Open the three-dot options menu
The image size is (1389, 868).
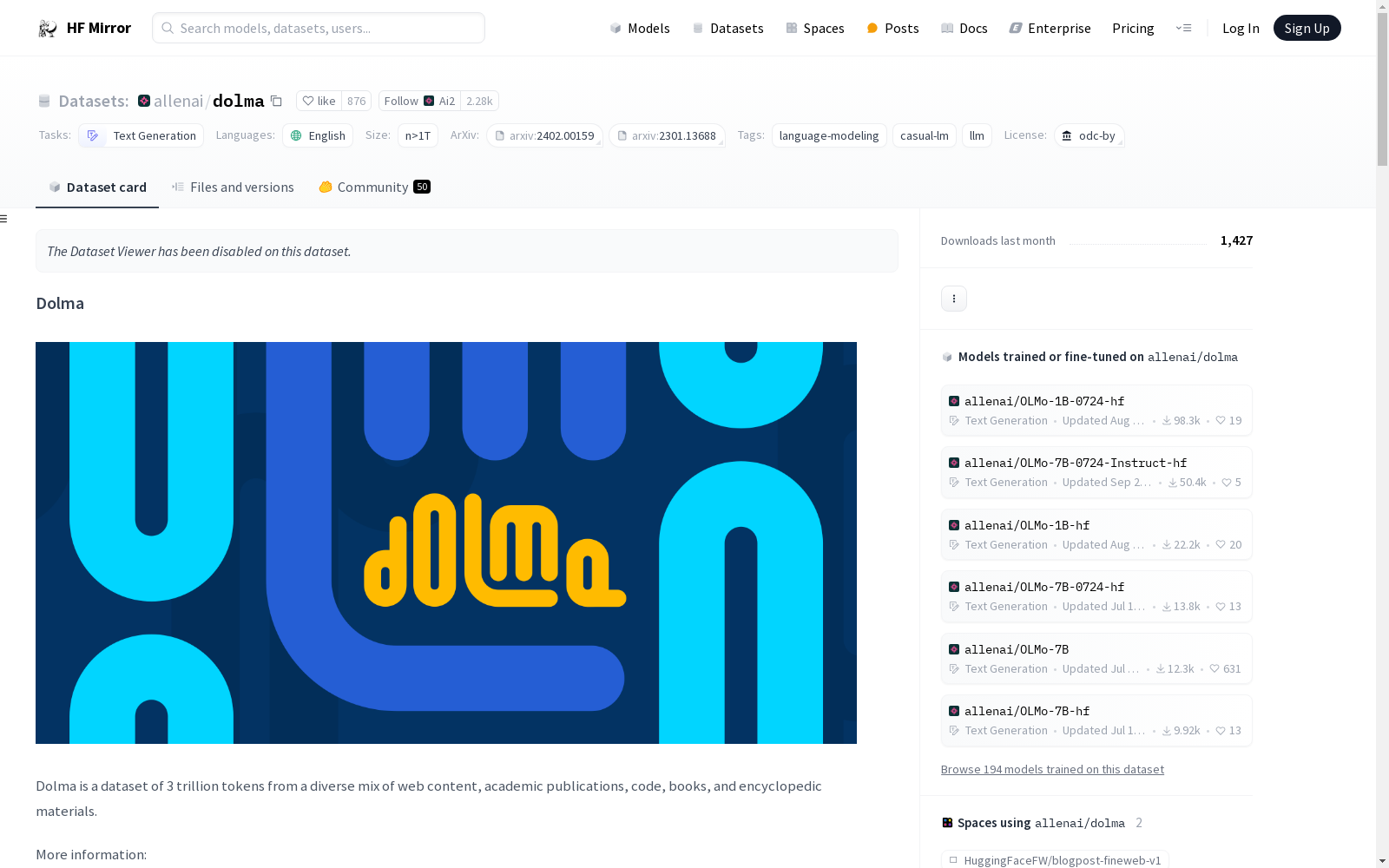954,299
